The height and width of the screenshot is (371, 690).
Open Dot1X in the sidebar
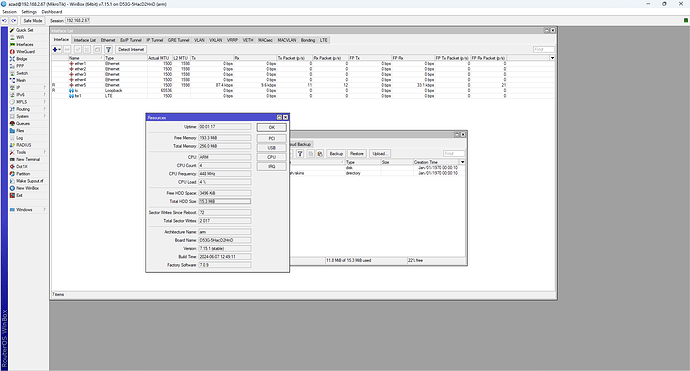(22, 166)
